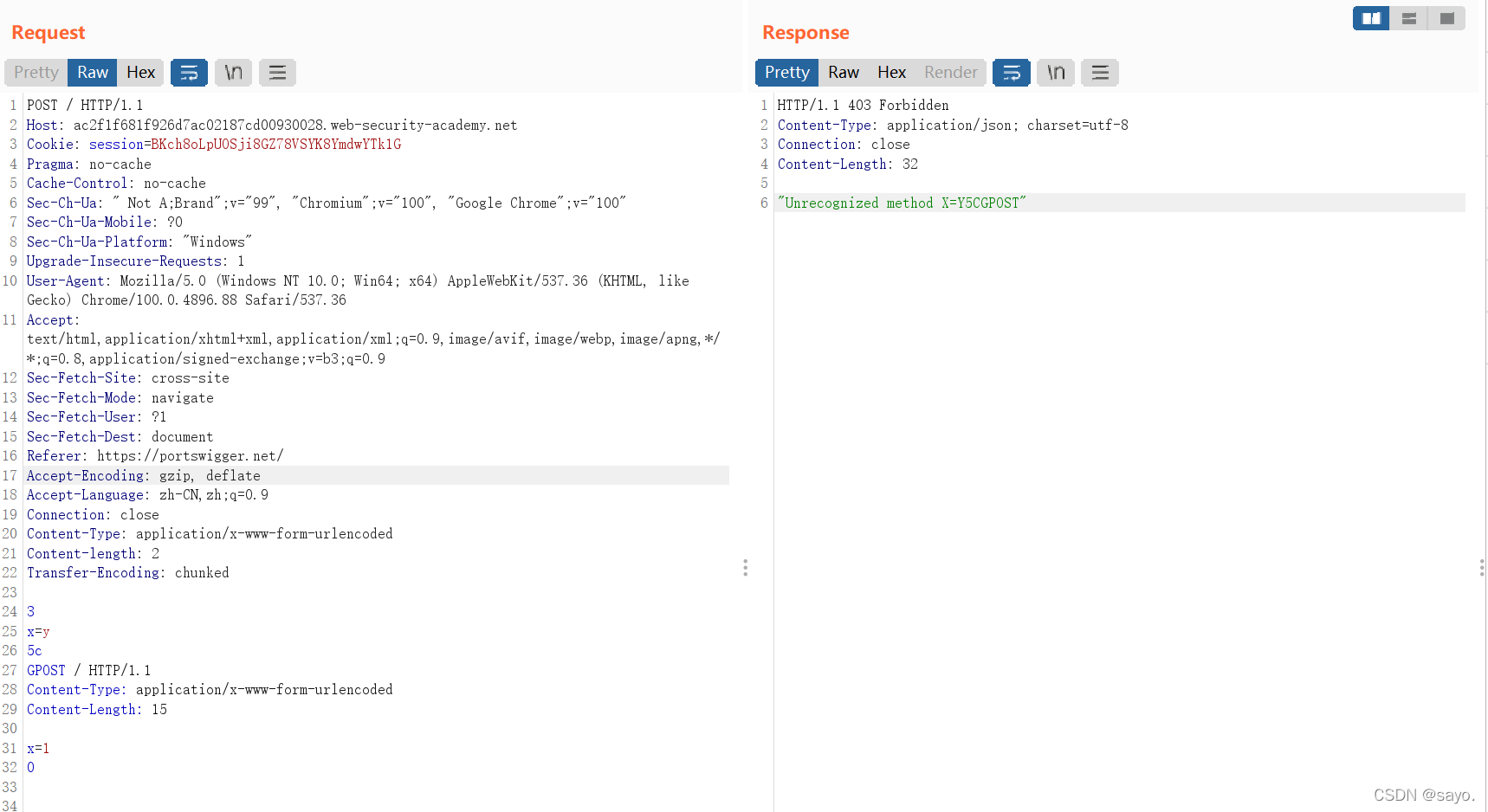
Task: Select the top-bottom split layout icon
Action: click(x=1409, y=18)
